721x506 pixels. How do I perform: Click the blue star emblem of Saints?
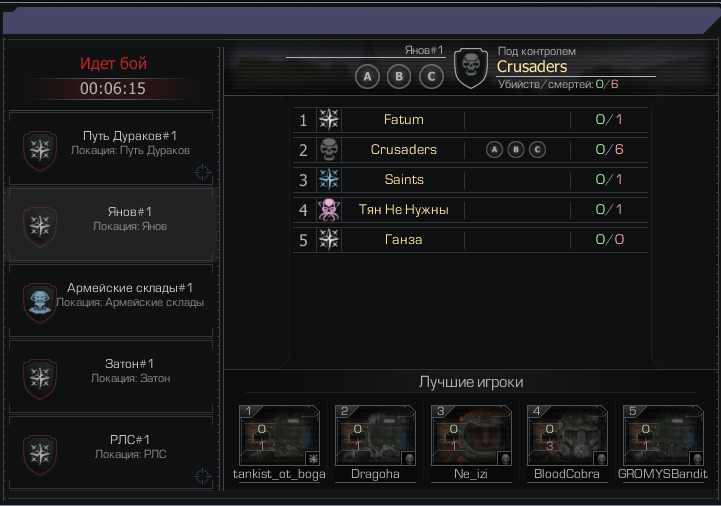[x=329, y=179]
